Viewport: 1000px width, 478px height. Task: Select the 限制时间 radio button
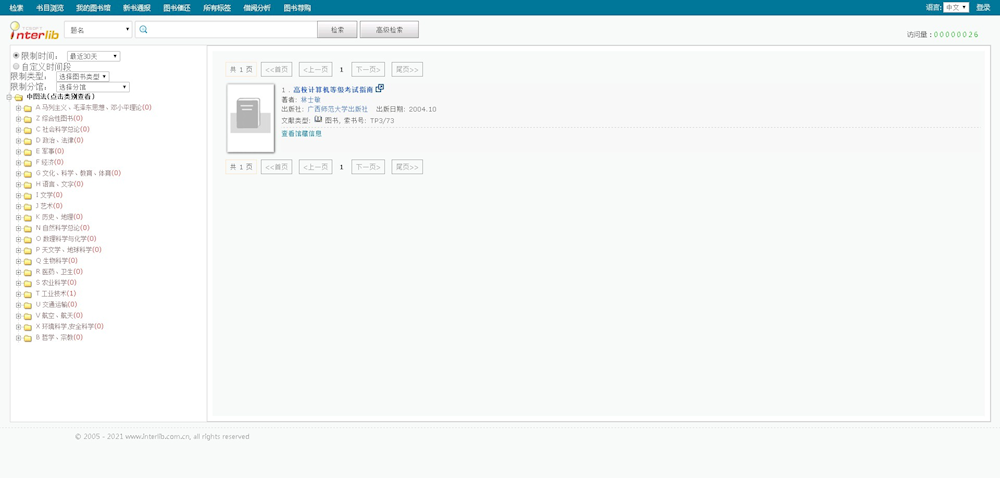pos(16,56)
